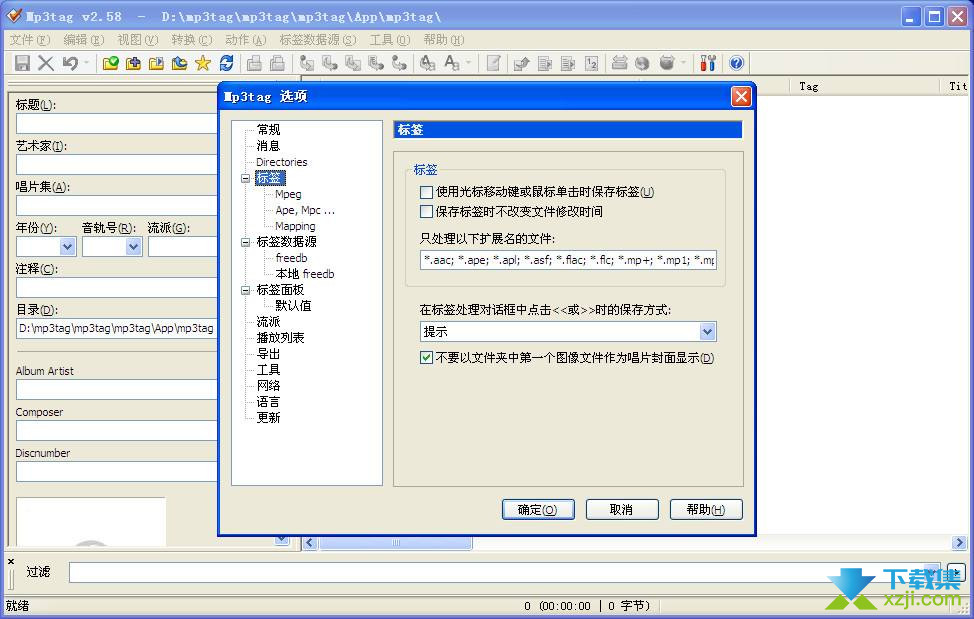Close the Mp3tag options dialog via red X
The width and height of the screenshot is (974, 619).
pos(741,96)
